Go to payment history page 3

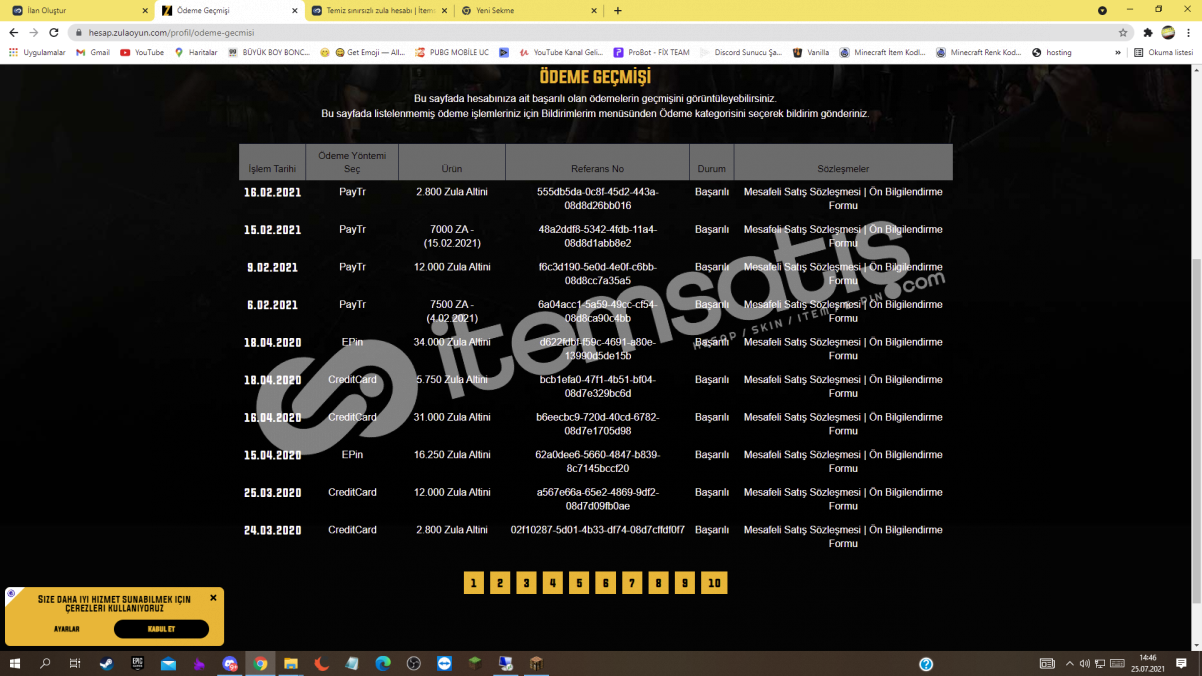[527, 583]
